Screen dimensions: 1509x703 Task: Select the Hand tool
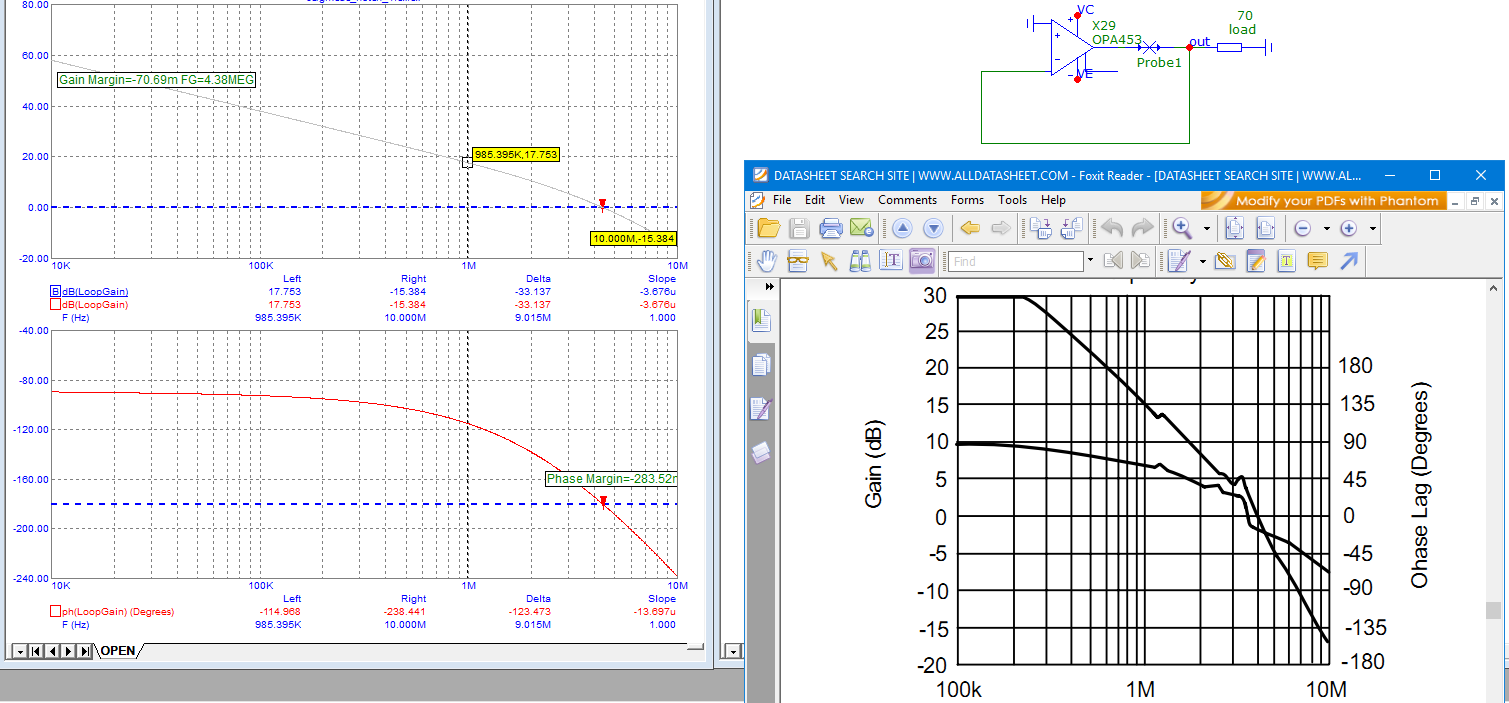(767, 261)
